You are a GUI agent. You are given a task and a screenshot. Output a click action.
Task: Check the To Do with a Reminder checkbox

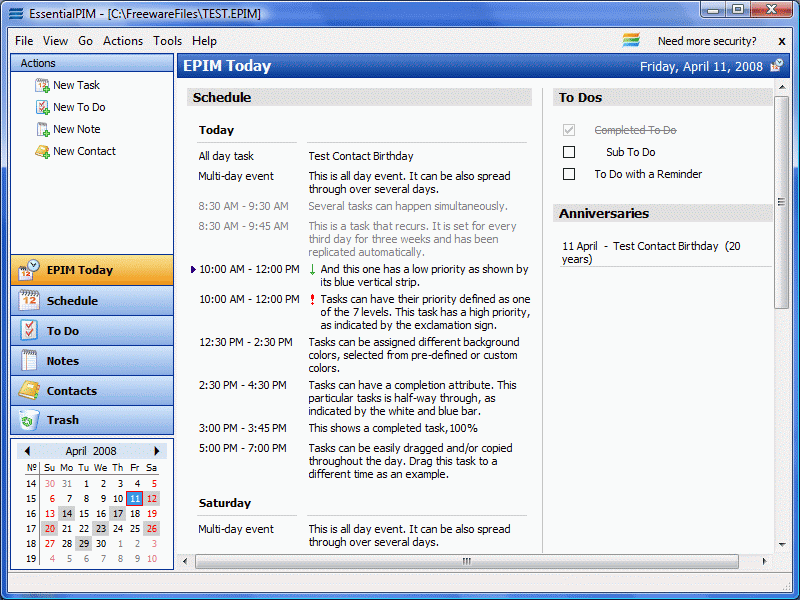569,174
